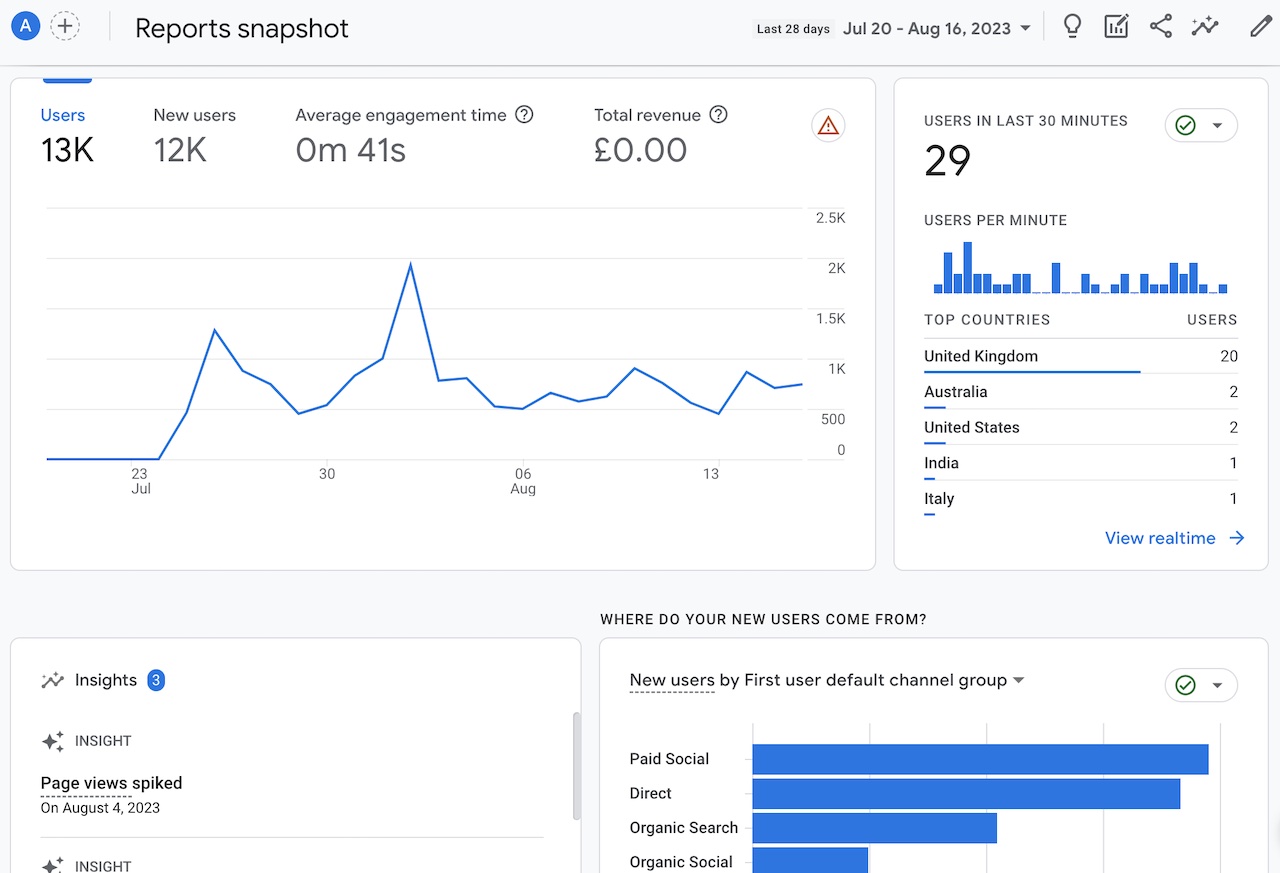
Task: Open the help icon beside Average engagement time
Action: tap(524, 115)
